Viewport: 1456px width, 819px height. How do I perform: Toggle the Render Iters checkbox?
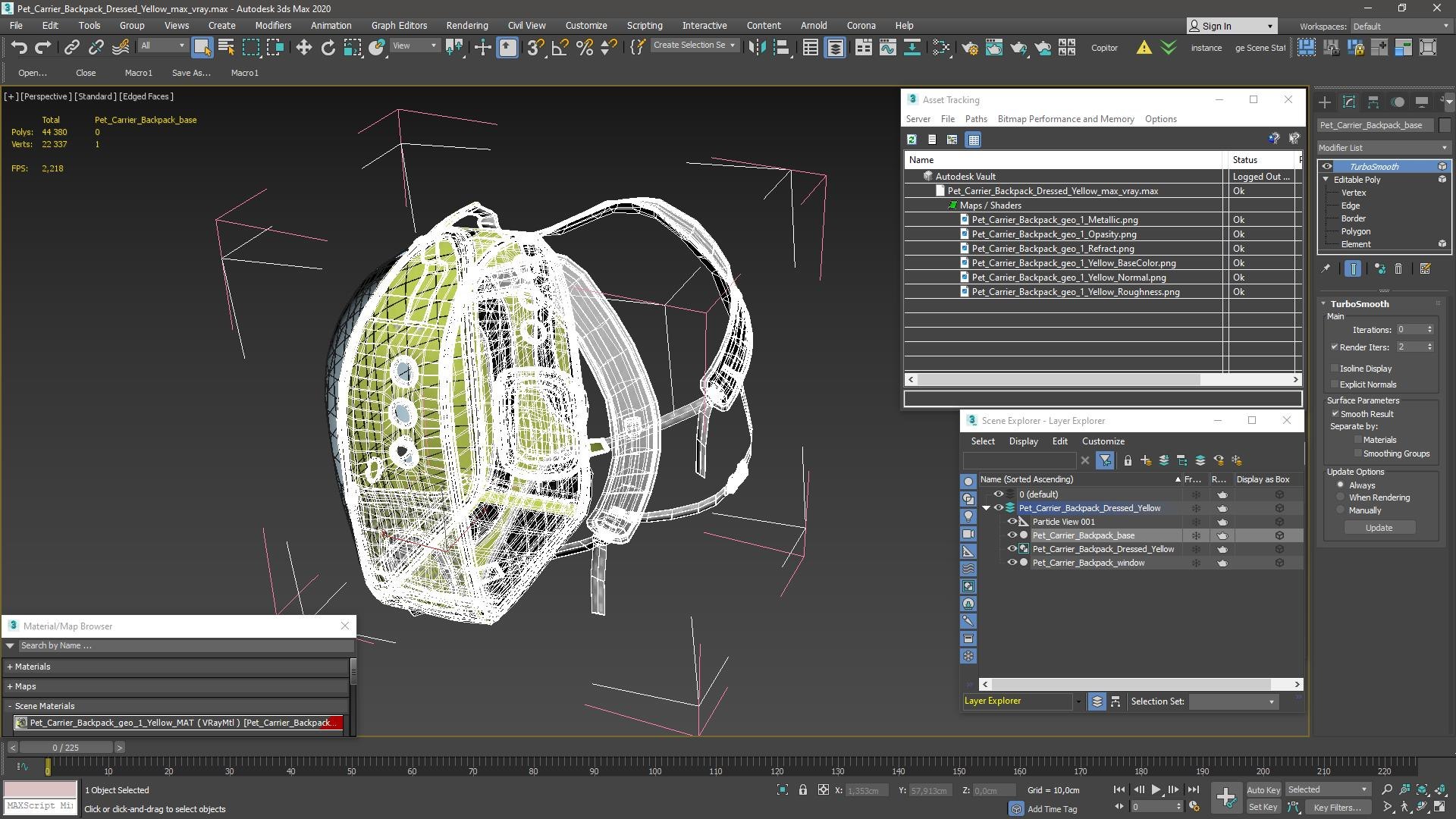[1334, 347]
